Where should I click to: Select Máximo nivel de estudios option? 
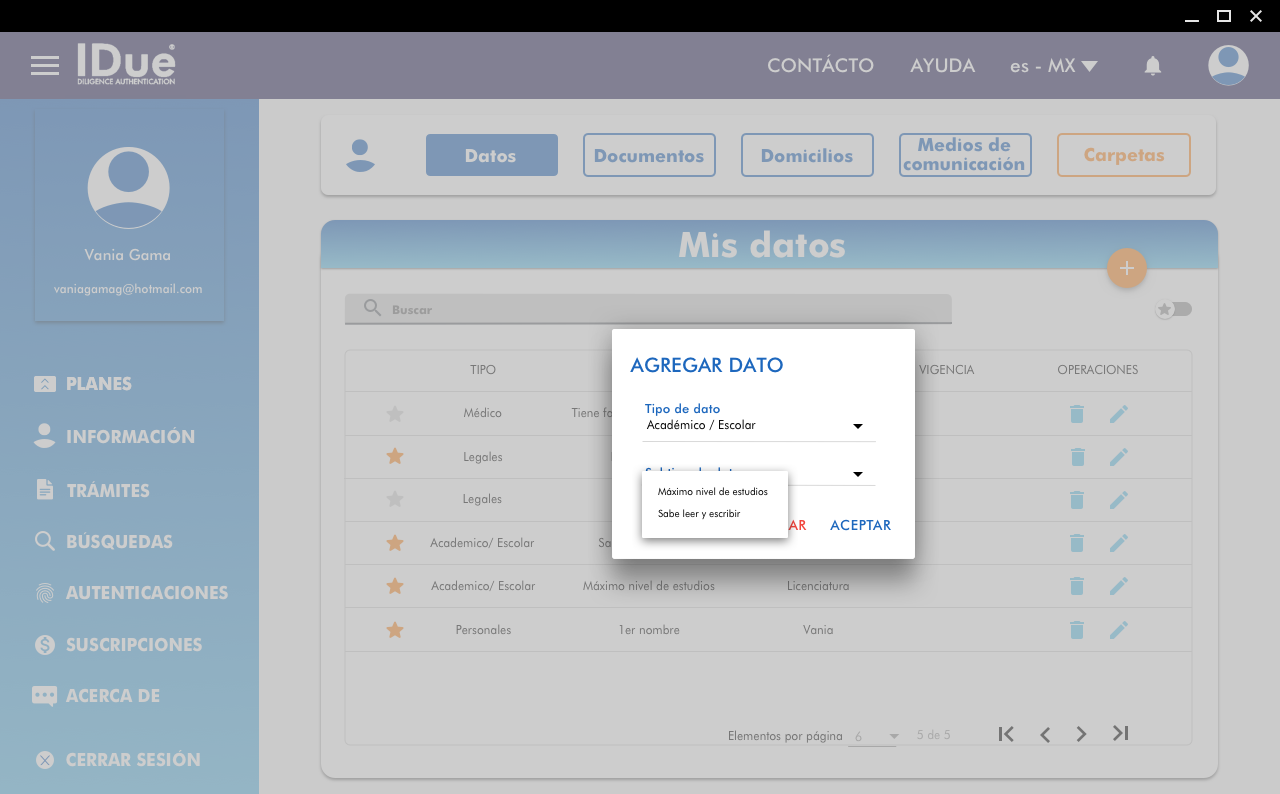pos(713,492)
